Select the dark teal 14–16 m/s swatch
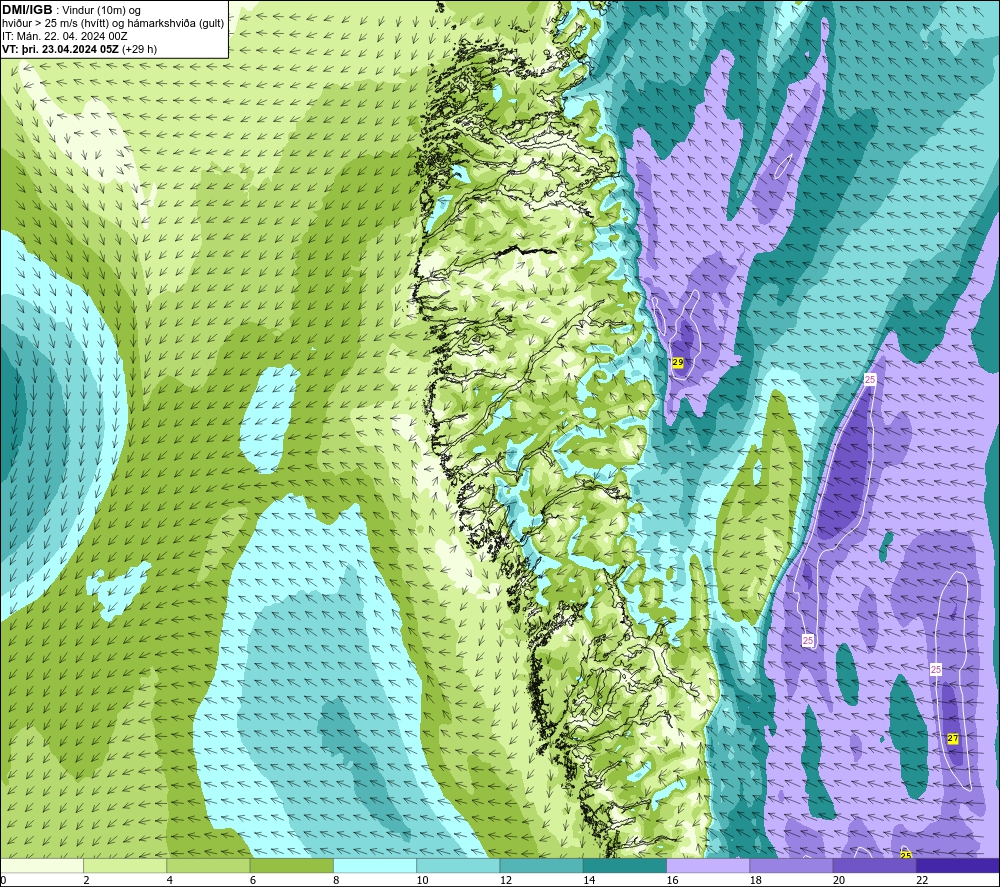Screen dimensions: 1000x887 click(625, 865)
